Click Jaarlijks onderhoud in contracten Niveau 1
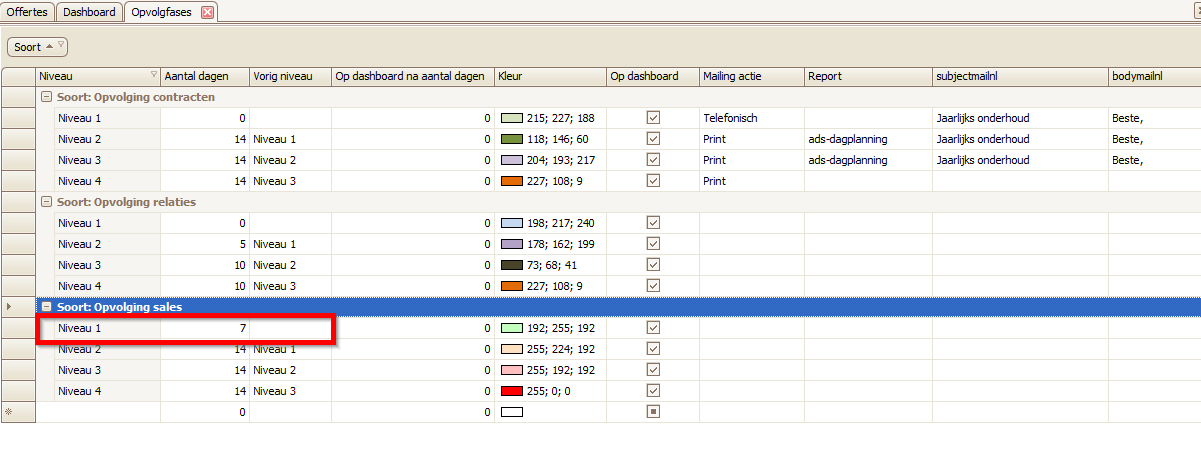The height and width of the screenshot is (451, 1201). [1019, 118]
